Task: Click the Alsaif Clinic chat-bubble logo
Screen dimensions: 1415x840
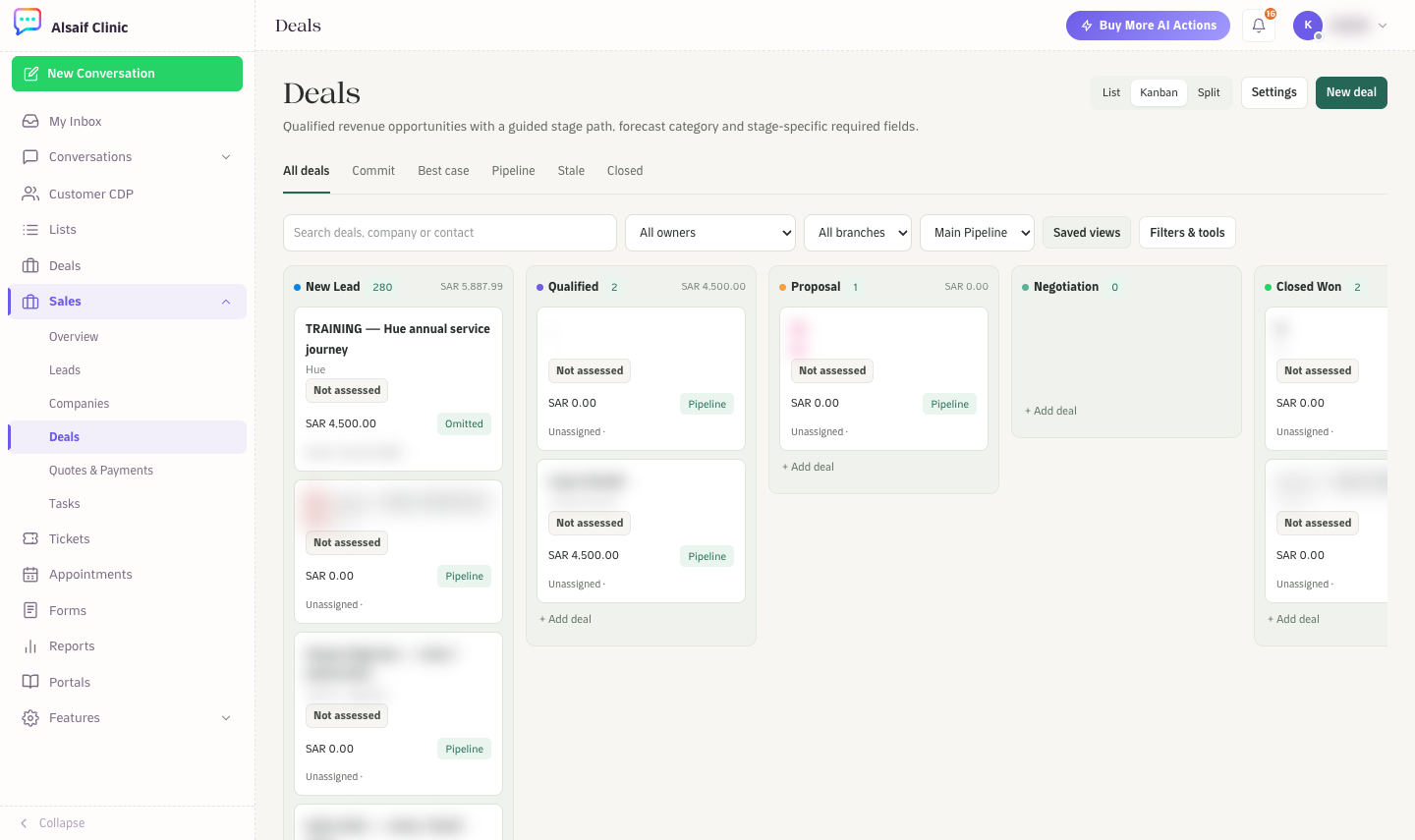Action: [28, 22]
